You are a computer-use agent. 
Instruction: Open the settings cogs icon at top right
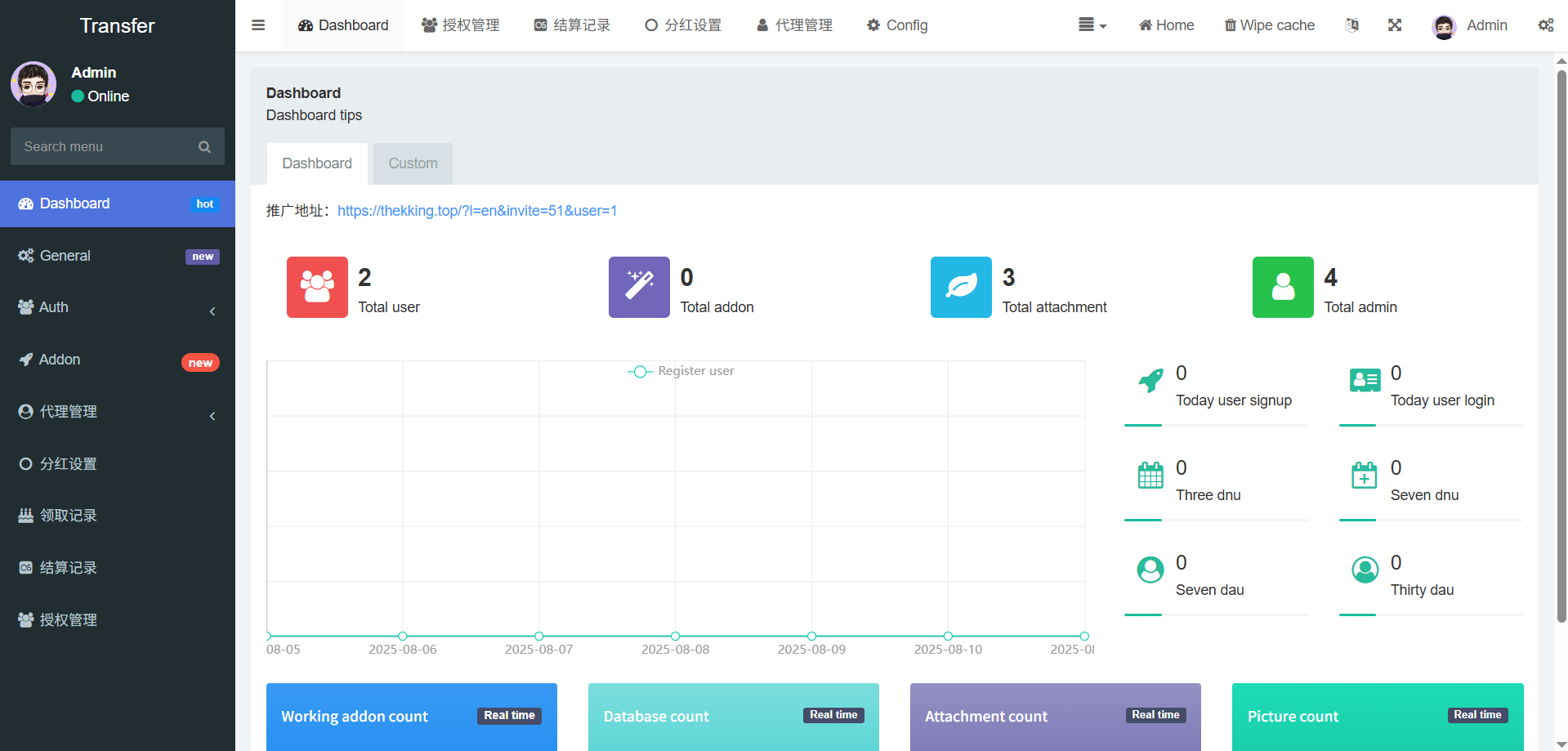point(1546,25)
